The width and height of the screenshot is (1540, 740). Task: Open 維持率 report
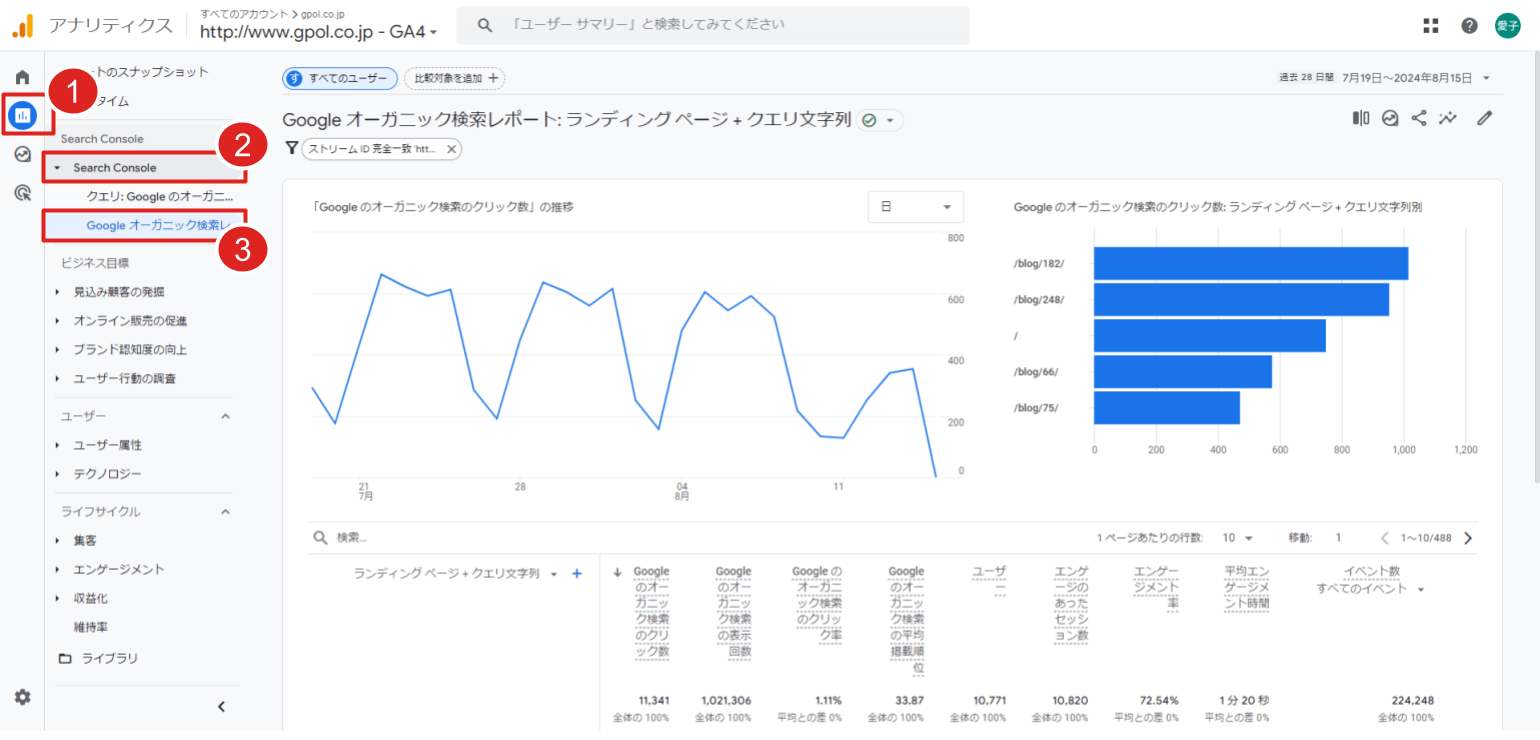click(x=91, y=627)
